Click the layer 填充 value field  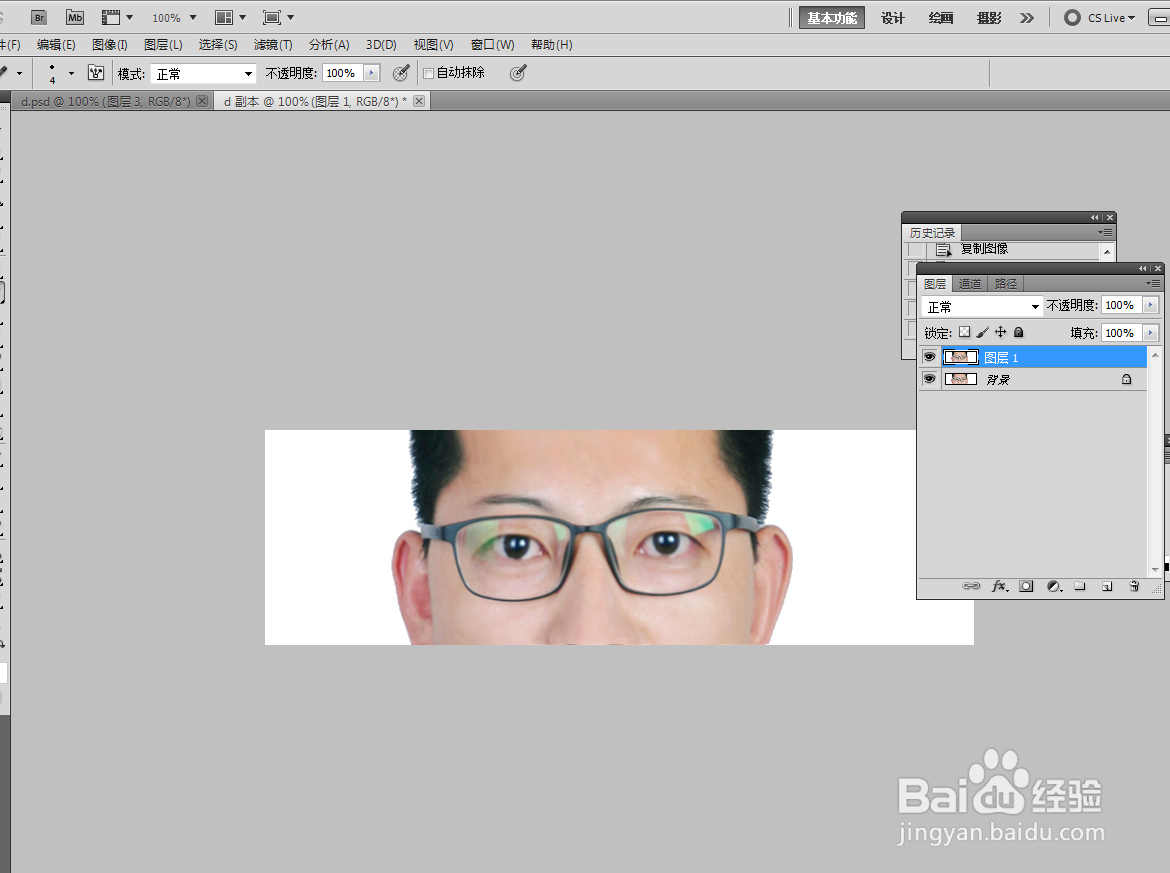[x=1121, y=333]
